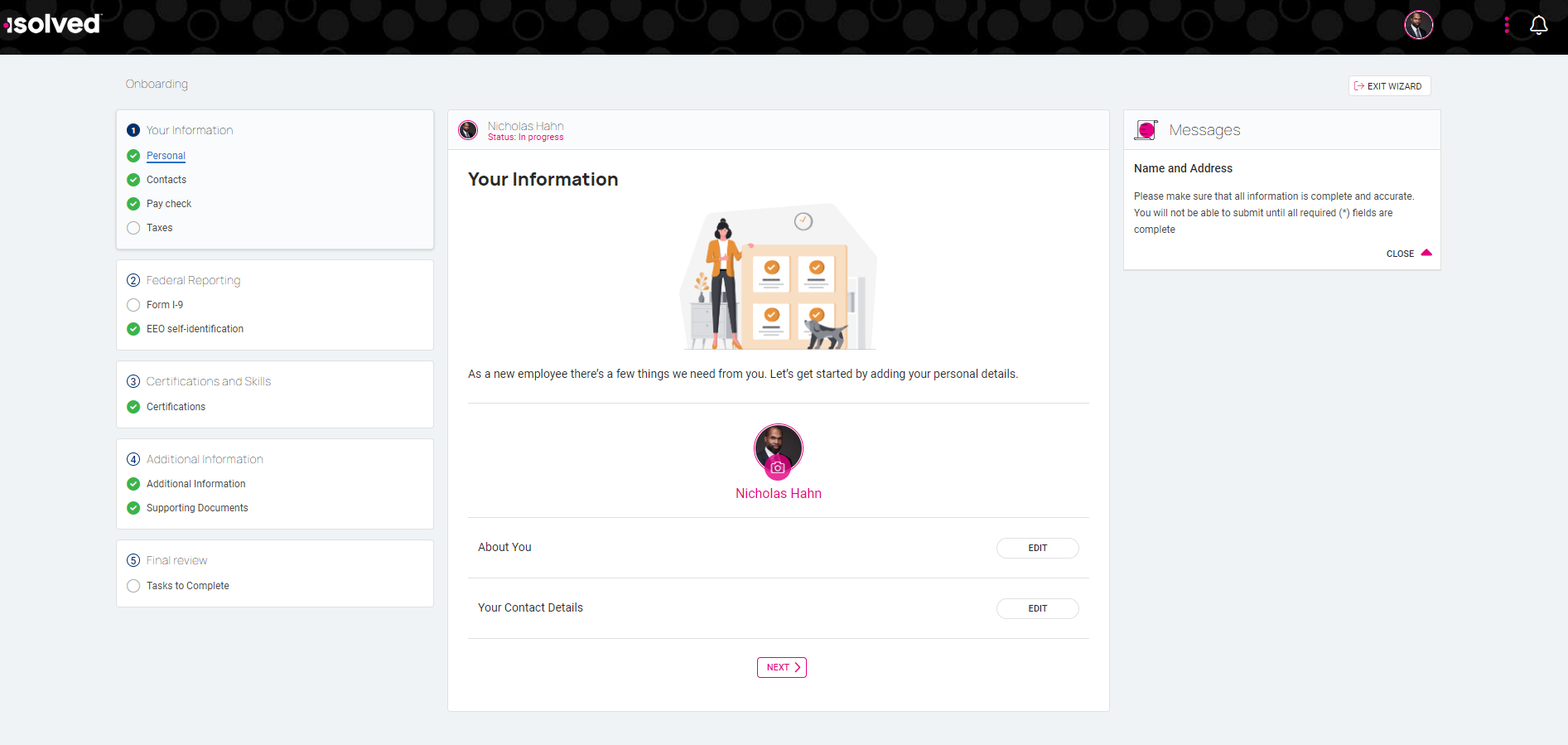1568x745 pixels.
Task: Expand the Certifications and Skills section
Action: (208, 381)
